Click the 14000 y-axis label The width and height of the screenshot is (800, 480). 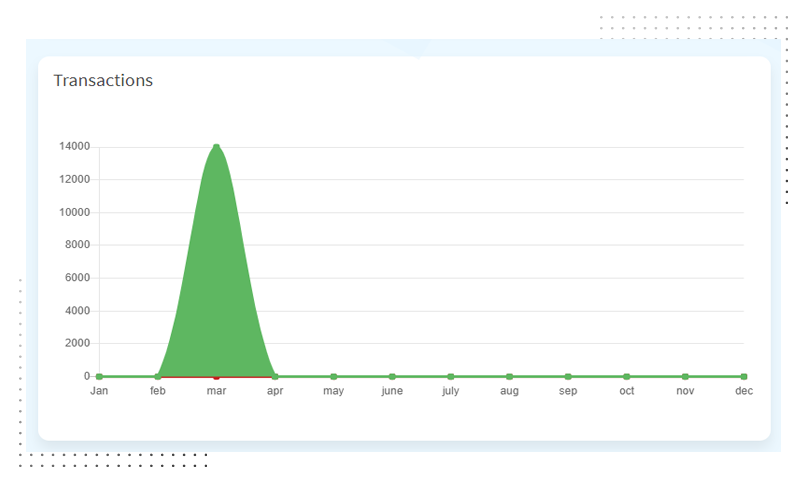[x=75, y=147]
